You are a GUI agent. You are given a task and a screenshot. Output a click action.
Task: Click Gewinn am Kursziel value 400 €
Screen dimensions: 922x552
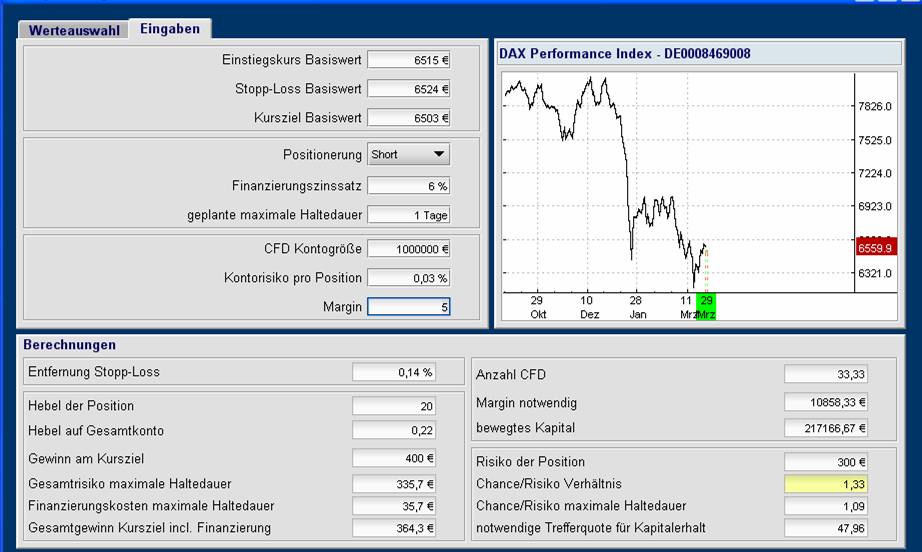394,458
